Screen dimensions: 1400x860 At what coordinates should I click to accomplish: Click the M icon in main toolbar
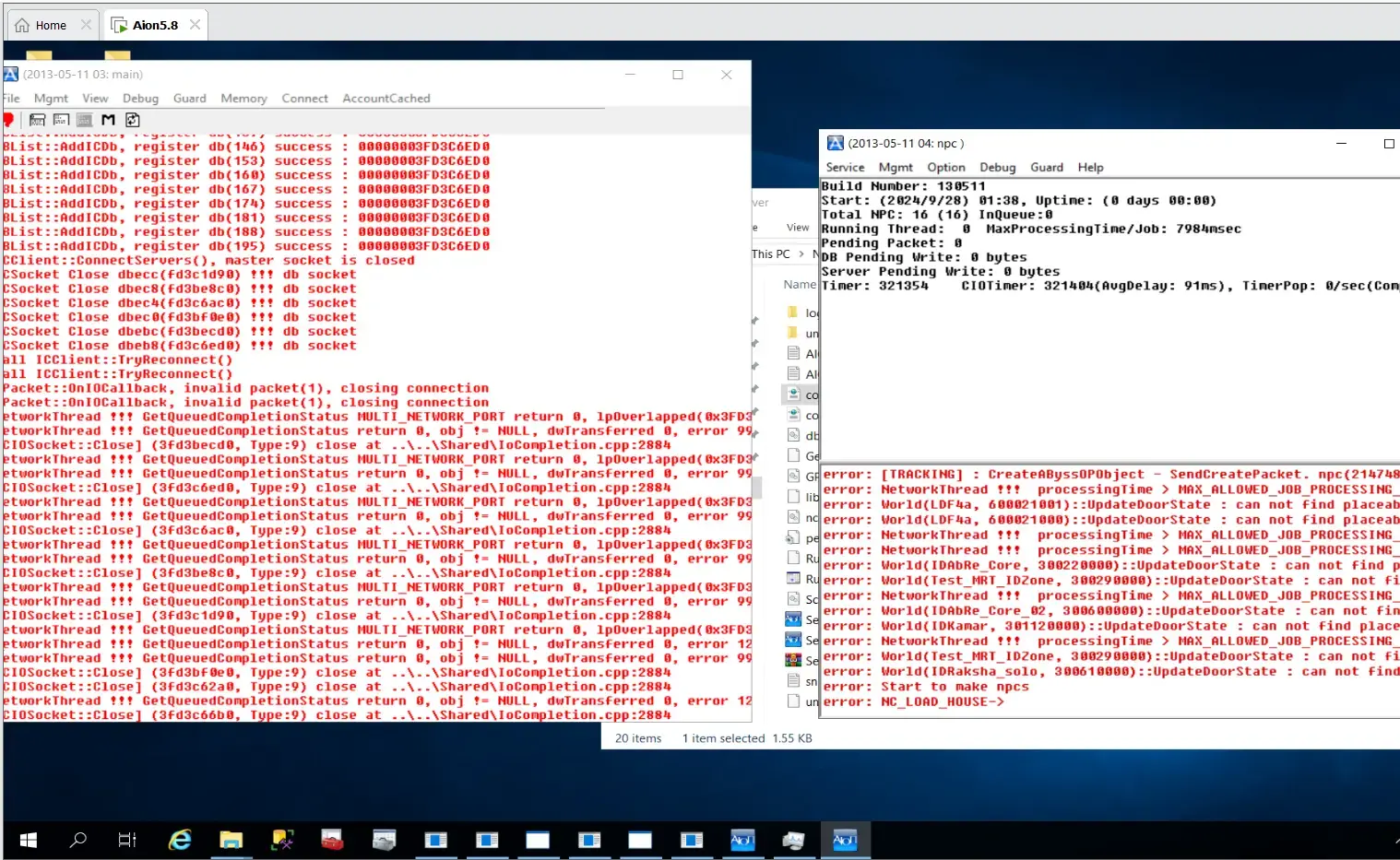pyautogui.click(x=108, y=120)
